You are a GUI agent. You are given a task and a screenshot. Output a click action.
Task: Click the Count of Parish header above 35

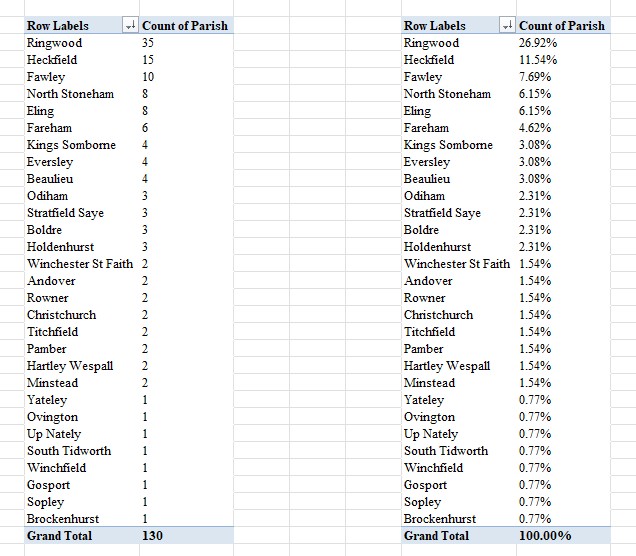(x=185, y=25)
